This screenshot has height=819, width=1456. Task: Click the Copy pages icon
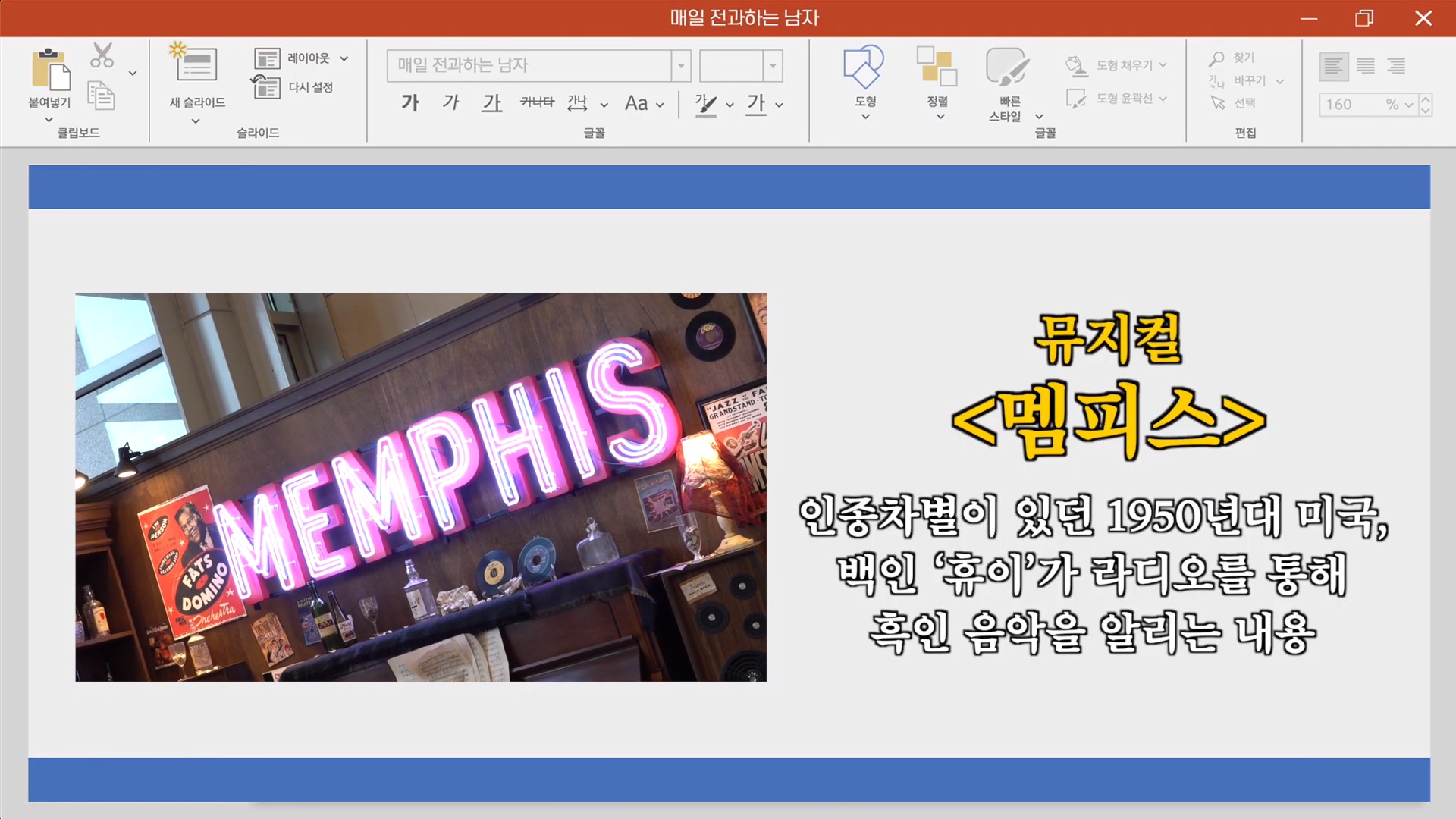pyautogui.click(x=101, y=96)
